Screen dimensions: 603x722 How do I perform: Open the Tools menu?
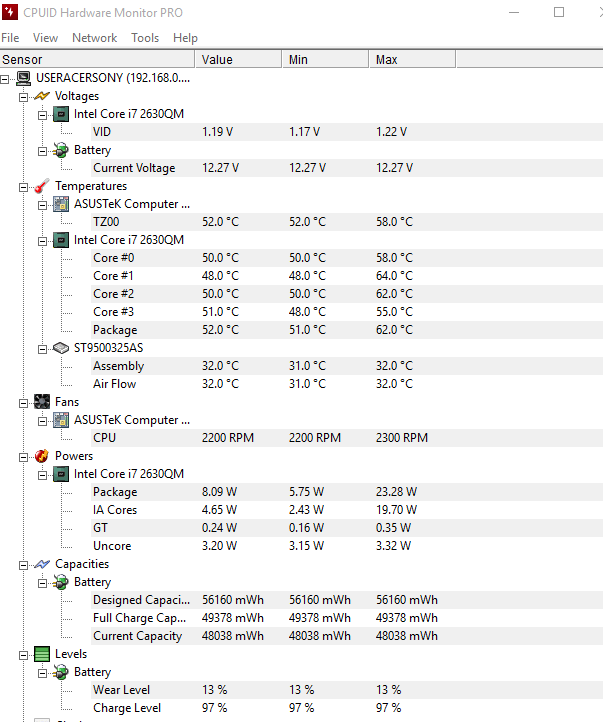[x=145, y=38]
